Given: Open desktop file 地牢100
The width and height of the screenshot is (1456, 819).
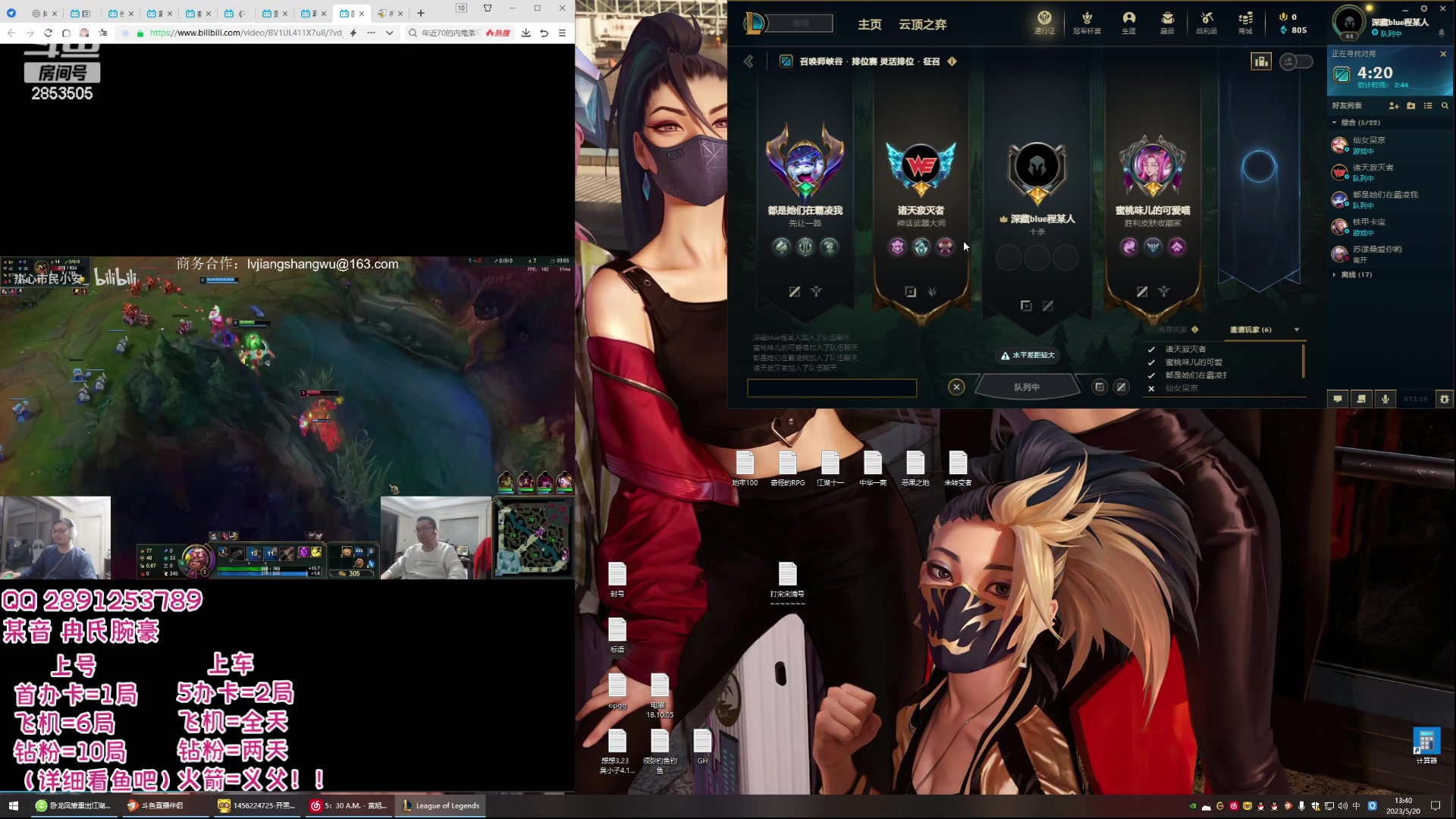Looking at the screenshot, I should point(745,469).
